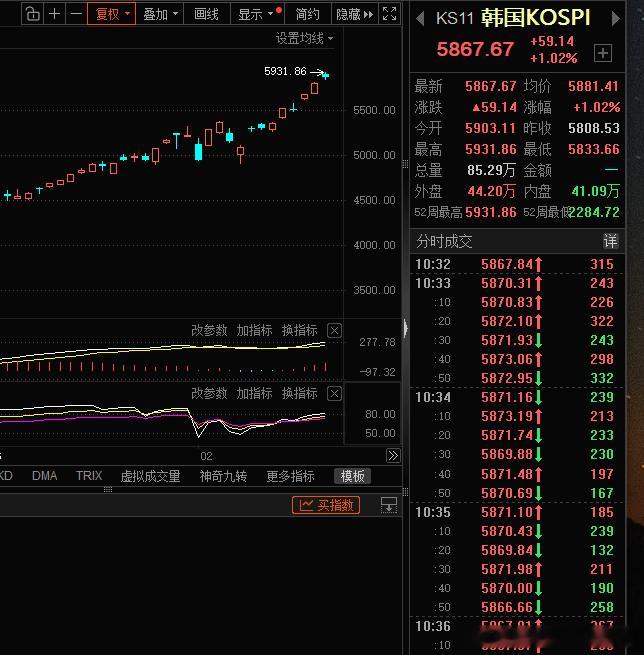Click the side panel collapse handle arrow
The width and height of the screenshot is (644, 655).
405,328
